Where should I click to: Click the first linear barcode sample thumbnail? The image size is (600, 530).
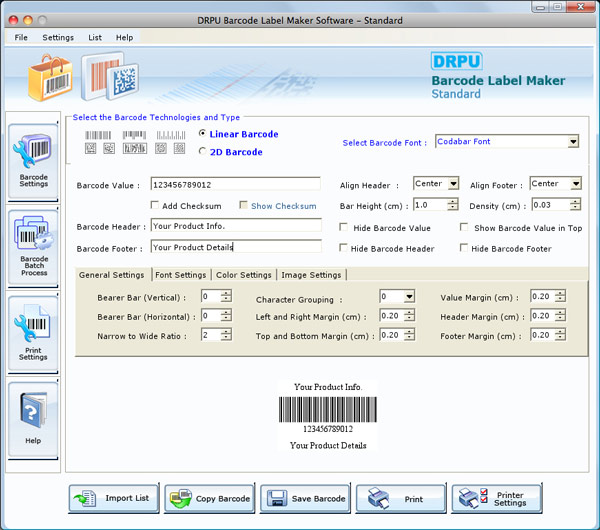(98, 135)
